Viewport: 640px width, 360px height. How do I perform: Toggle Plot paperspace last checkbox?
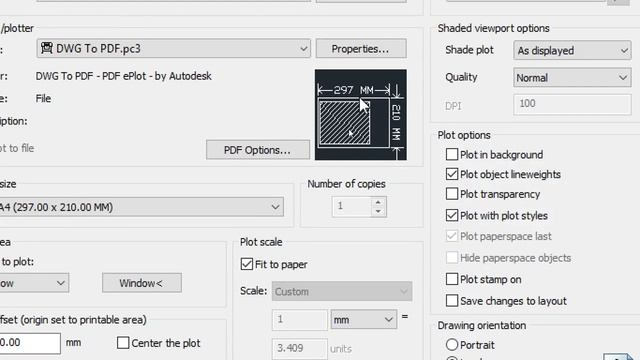(x=452, y=236)
